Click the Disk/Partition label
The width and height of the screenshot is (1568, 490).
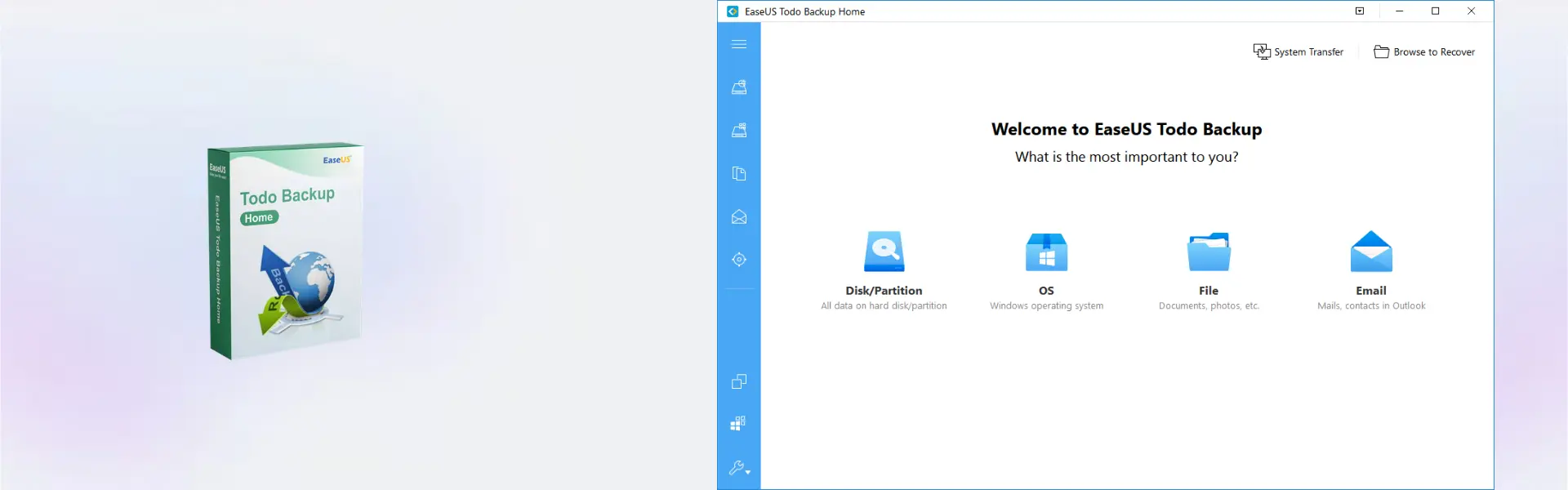[884, 291]
